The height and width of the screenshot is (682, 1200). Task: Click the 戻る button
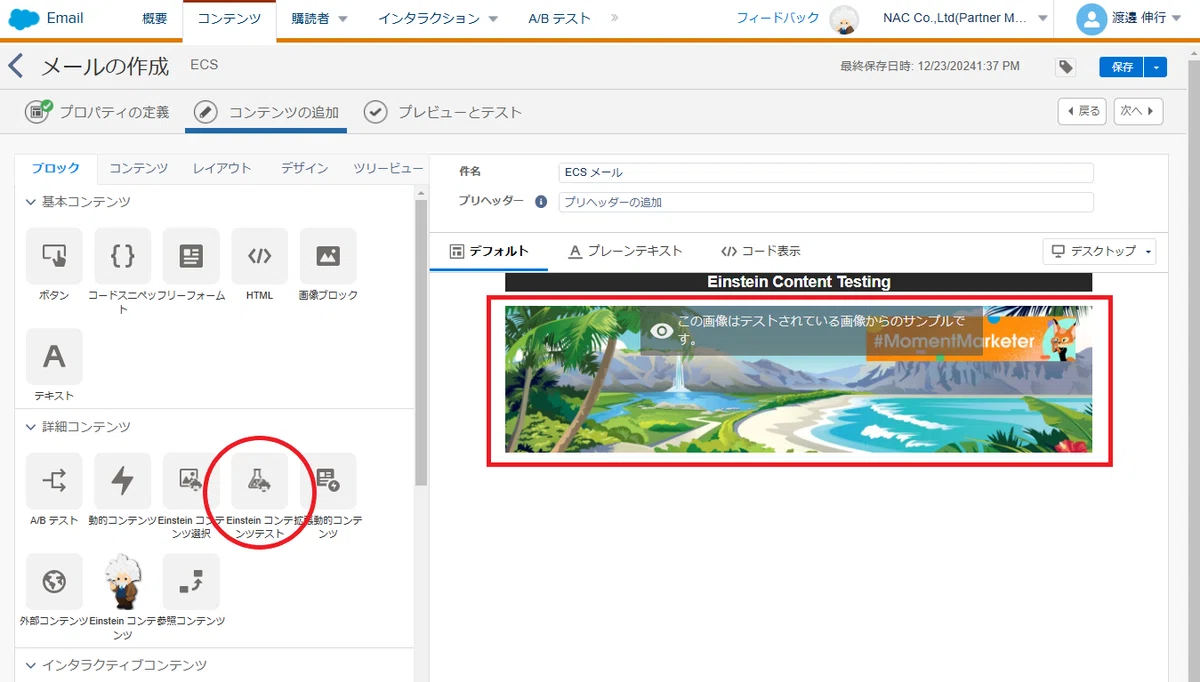[1082, 111]
